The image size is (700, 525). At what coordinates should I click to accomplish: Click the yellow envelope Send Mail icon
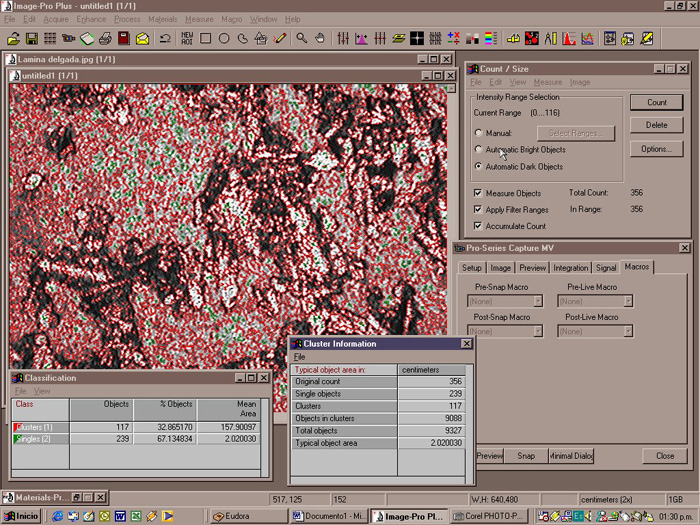[142, 39]
